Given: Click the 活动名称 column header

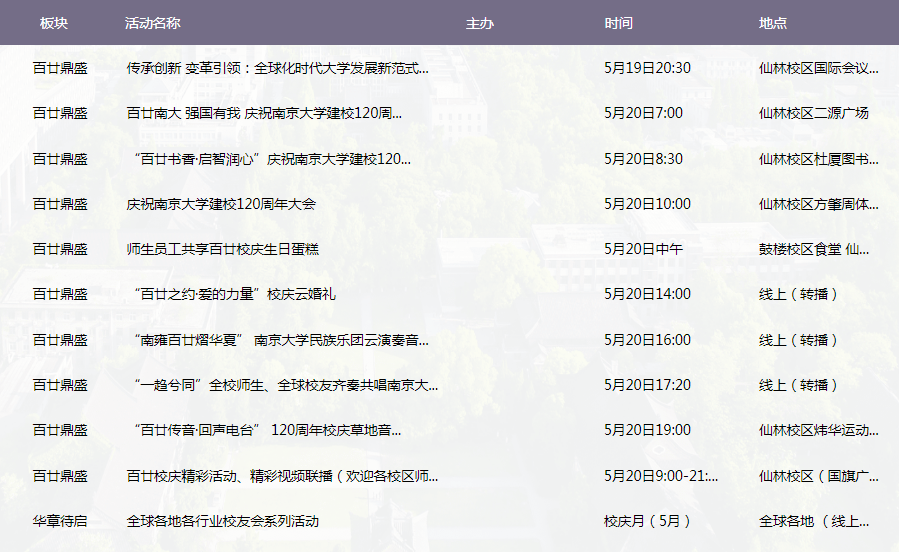Looking at the screenshot, I should [152, 23].
